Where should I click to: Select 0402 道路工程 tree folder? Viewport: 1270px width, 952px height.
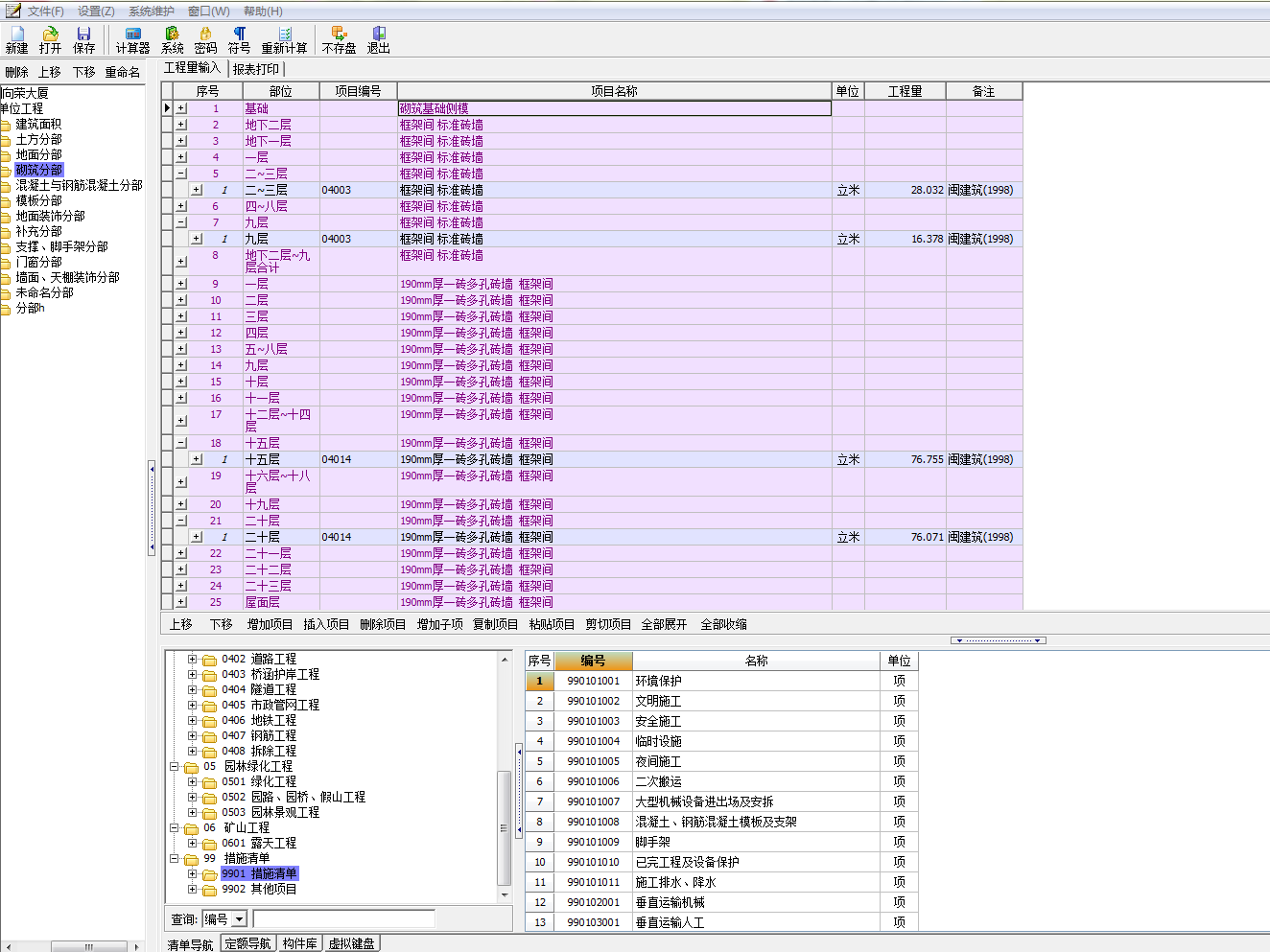259,659
